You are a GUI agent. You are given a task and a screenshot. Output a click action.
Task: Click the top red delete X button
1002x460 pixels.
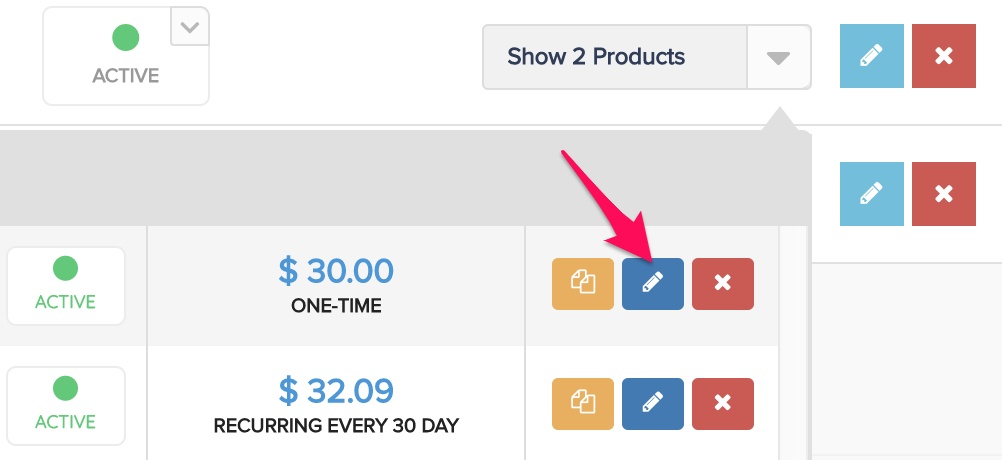coord(944,56)
